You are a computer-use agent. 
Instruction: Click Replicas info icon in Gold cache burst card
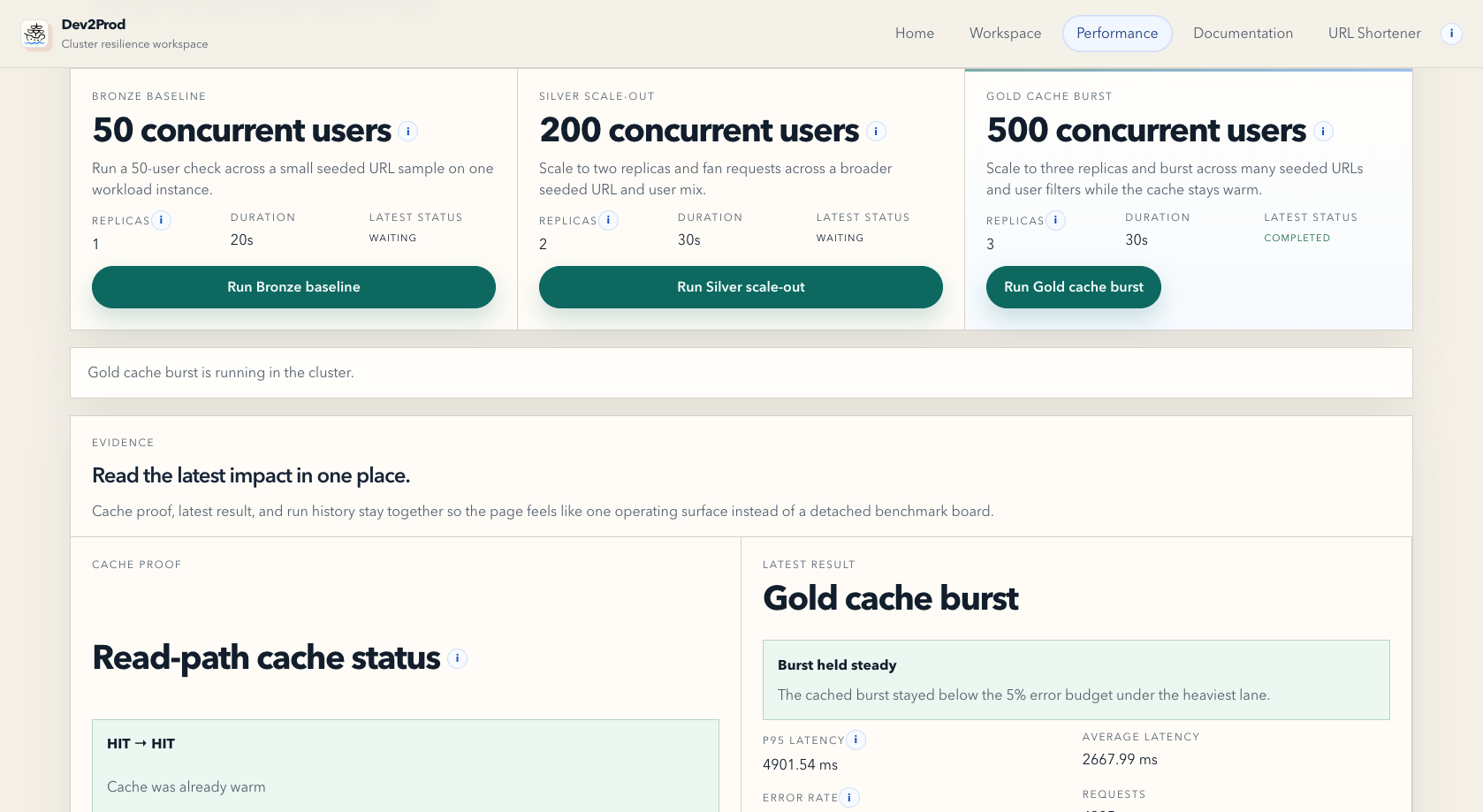point(1055,220)
